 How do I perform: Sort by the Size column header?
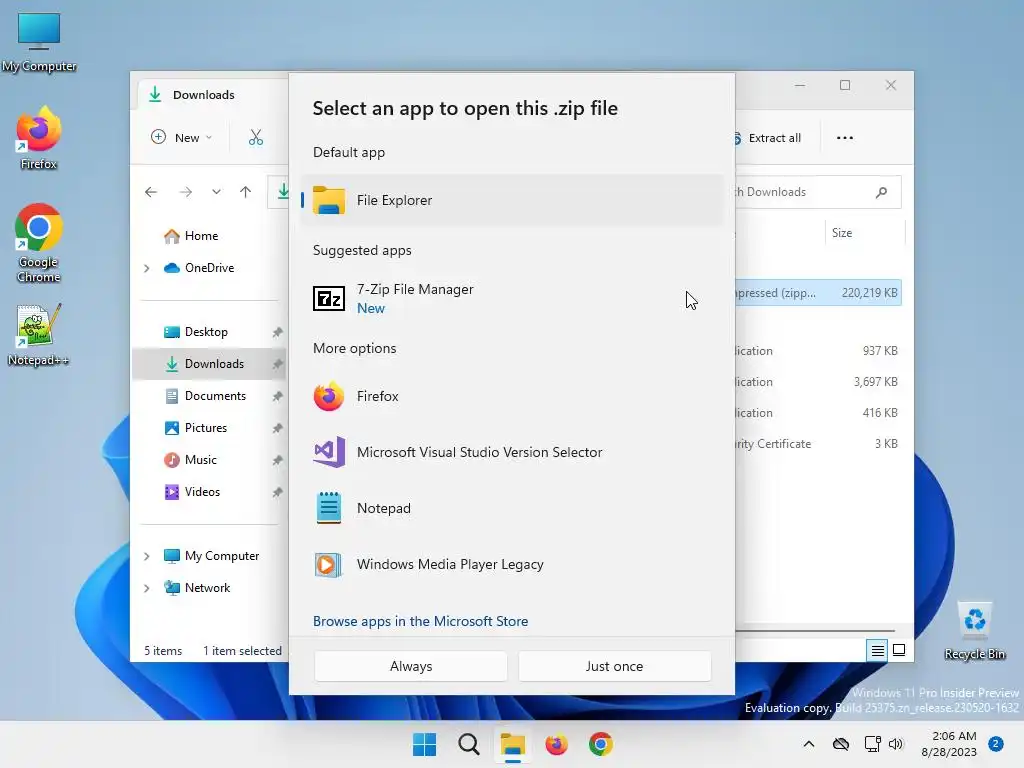863,232
